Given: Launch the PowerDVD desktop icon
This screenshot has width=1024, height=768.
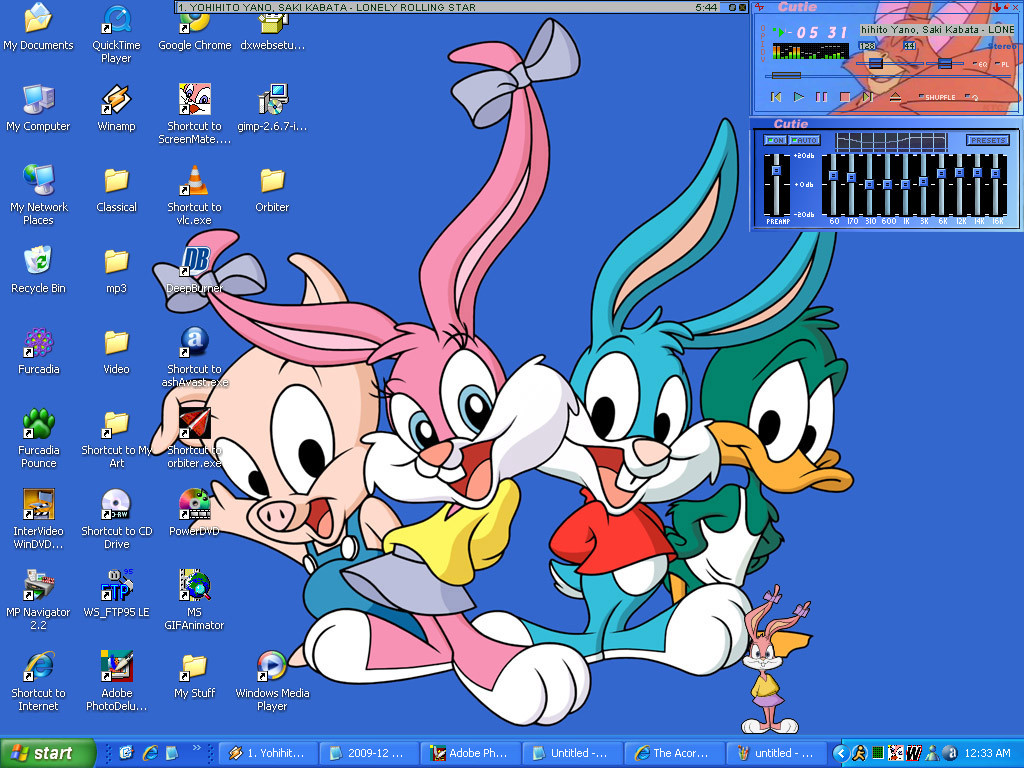Looking at the screenshot, I should coord(195,513).
